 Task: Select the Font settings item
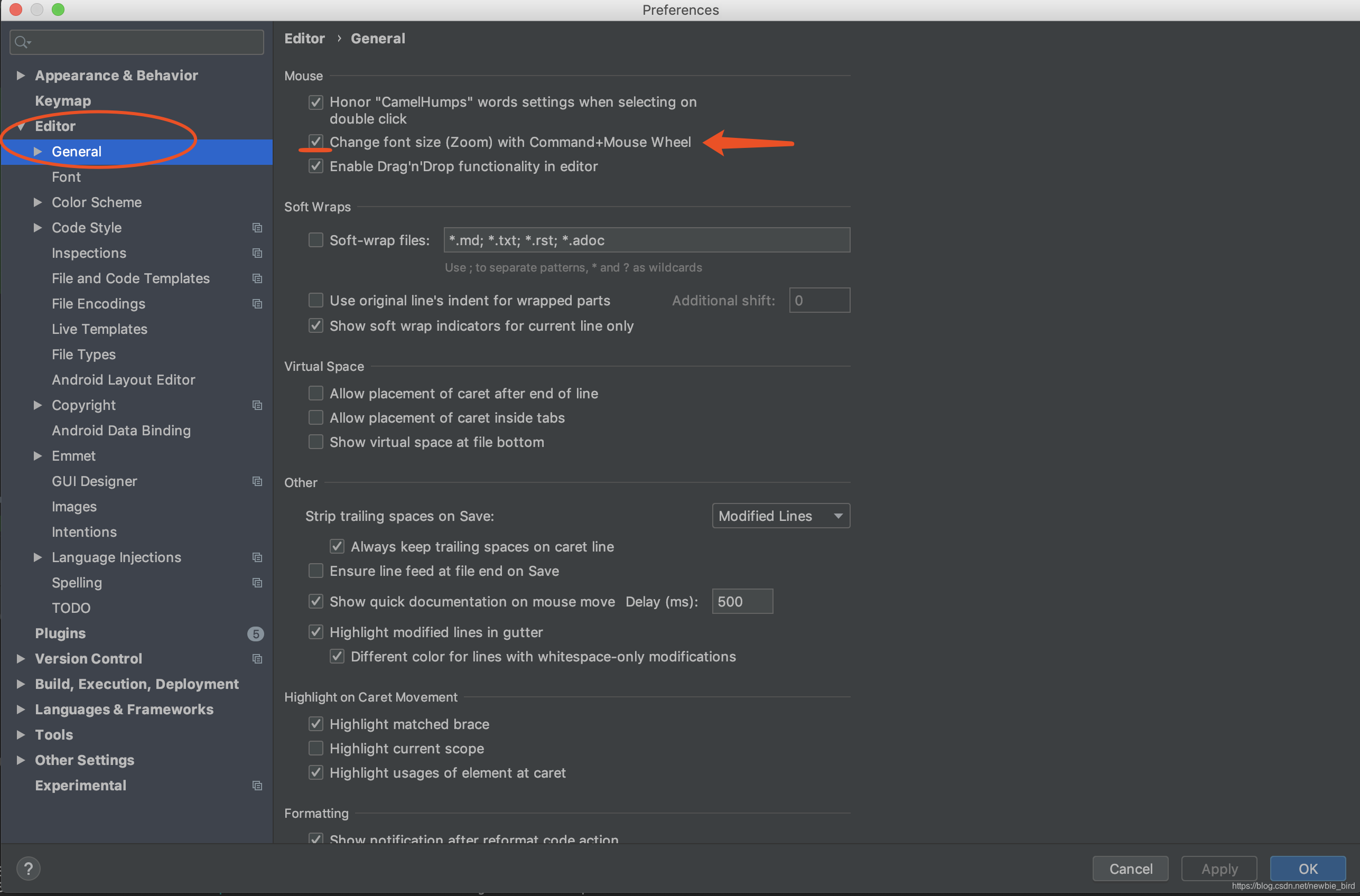click(65, 176)
